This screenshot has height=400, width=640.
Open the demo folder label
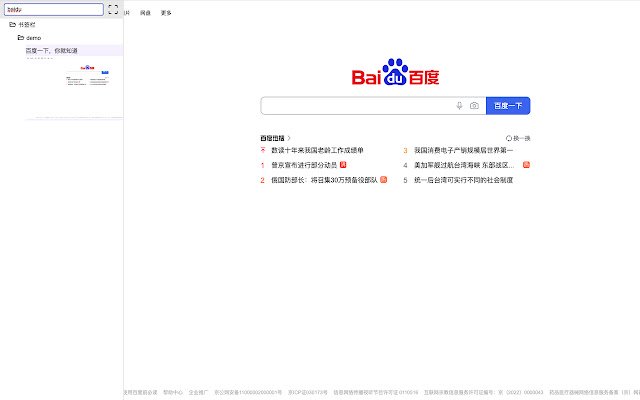33,38
